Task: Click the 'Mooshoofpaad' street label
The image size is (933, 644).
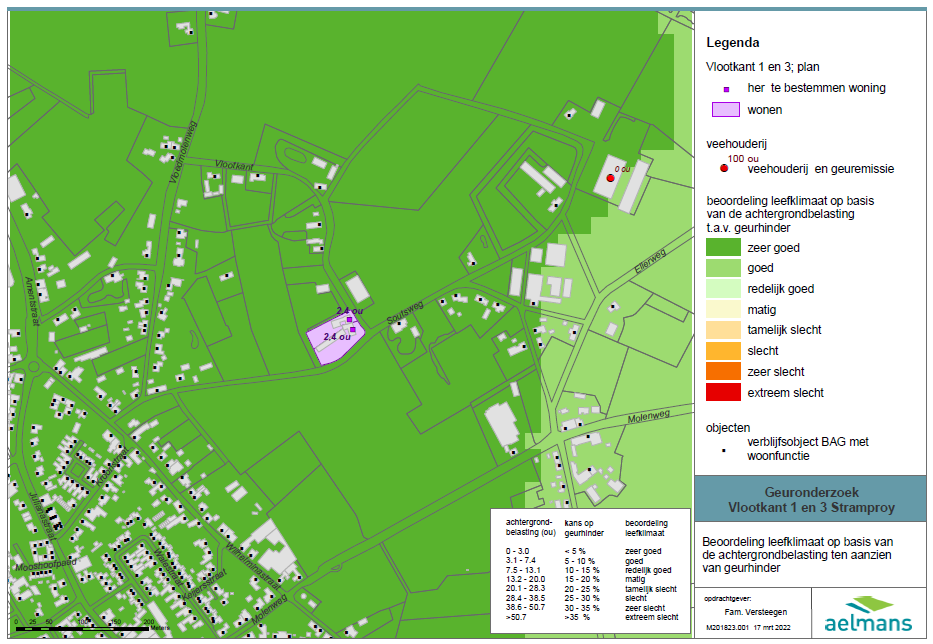Action: point(46,564)
